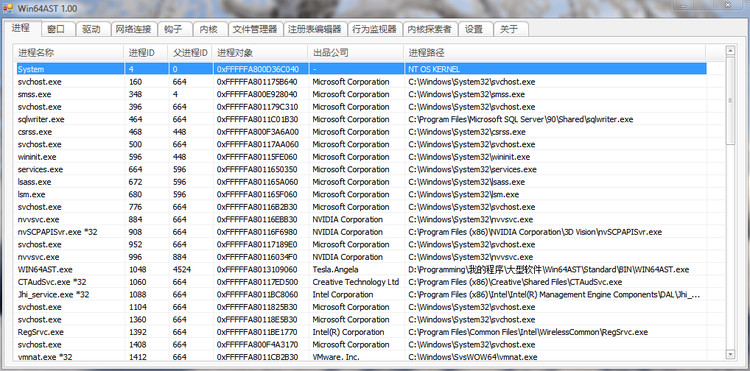Select the nvSCPAPISvr.exe *32 row

coord(361,232)
